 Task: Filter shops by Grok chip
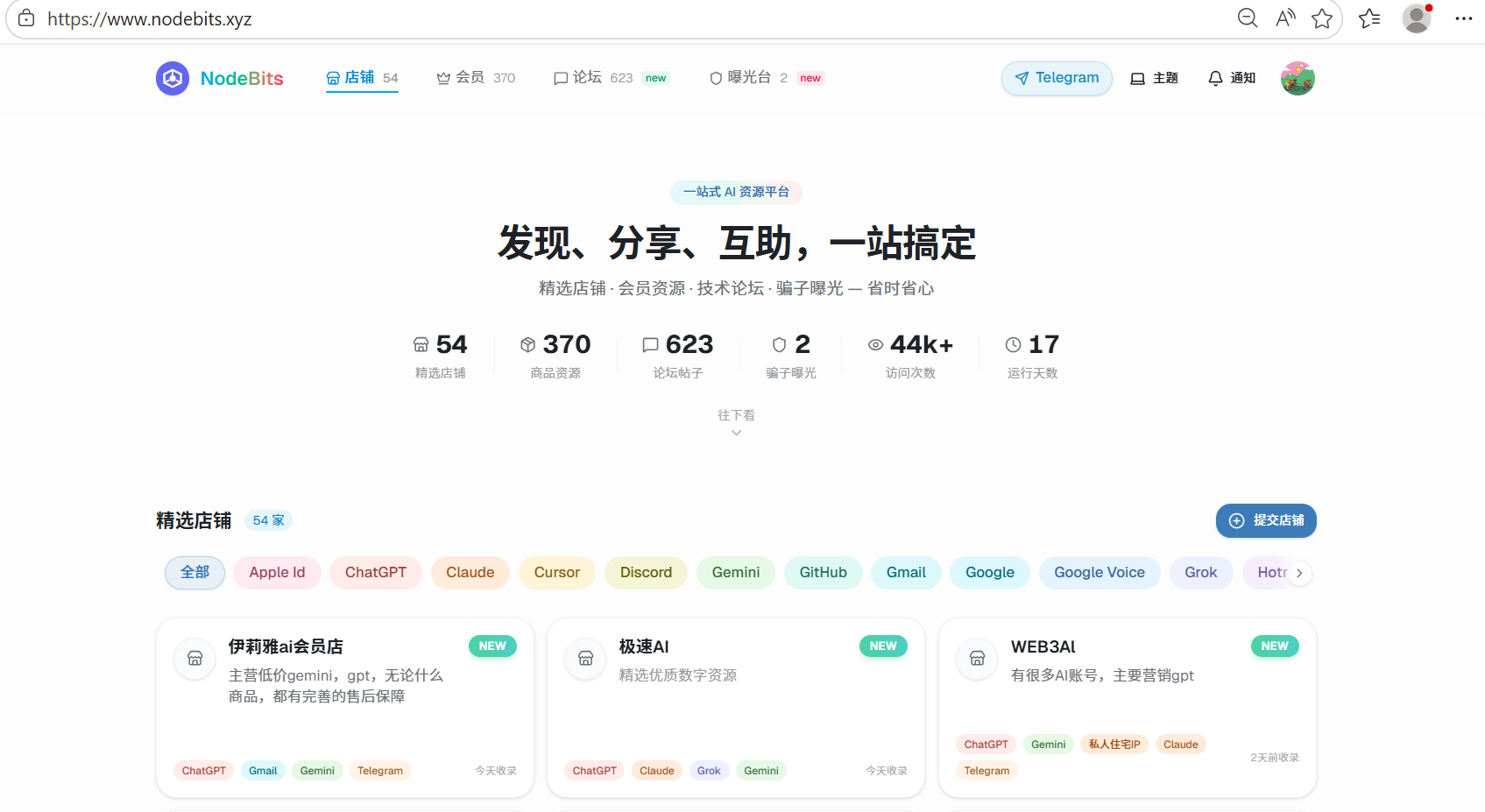(1201, 572)
